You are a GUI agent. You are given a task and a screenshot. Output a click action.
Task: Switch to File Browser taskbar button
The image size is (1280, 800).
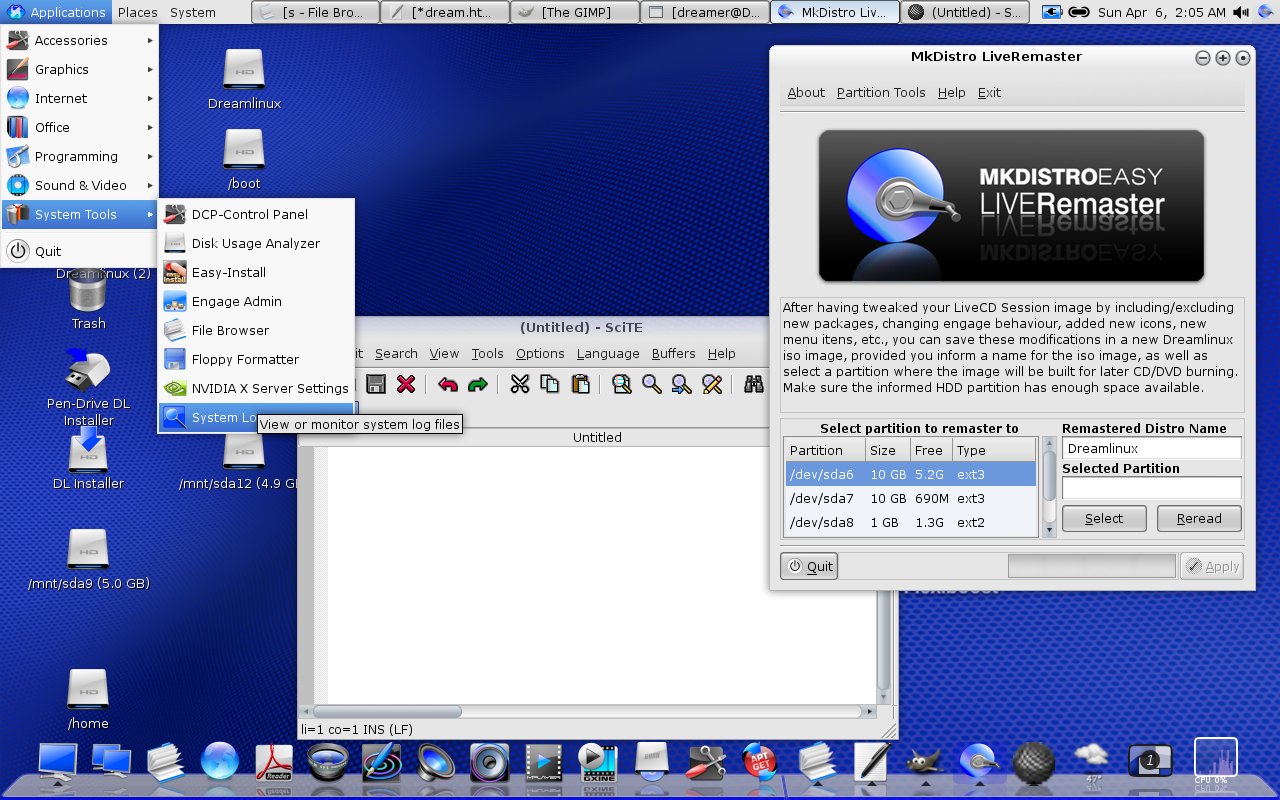point(315,12)
